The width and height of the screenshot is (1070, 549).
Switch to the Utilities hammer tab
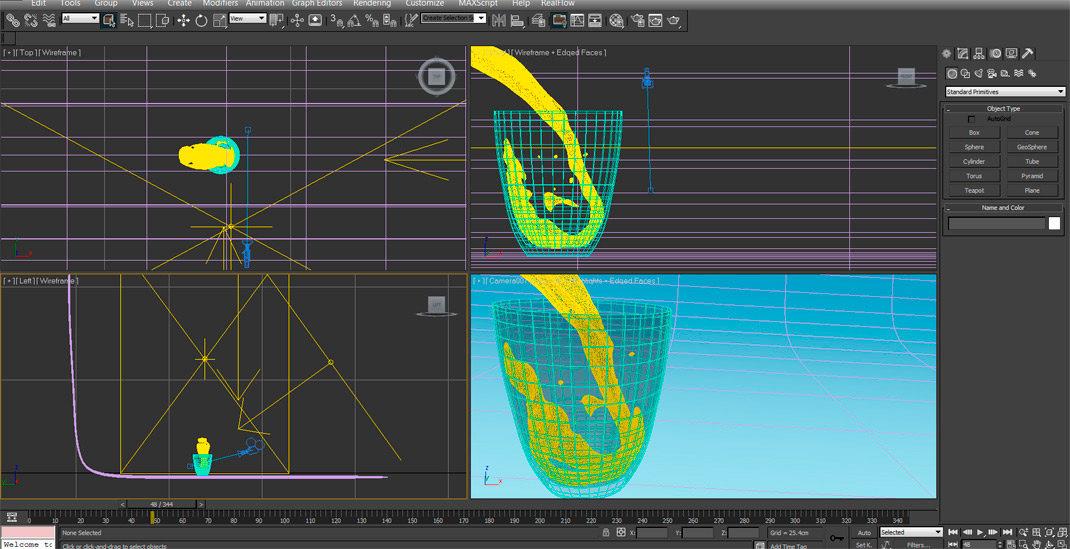(x=1028, y=54)
